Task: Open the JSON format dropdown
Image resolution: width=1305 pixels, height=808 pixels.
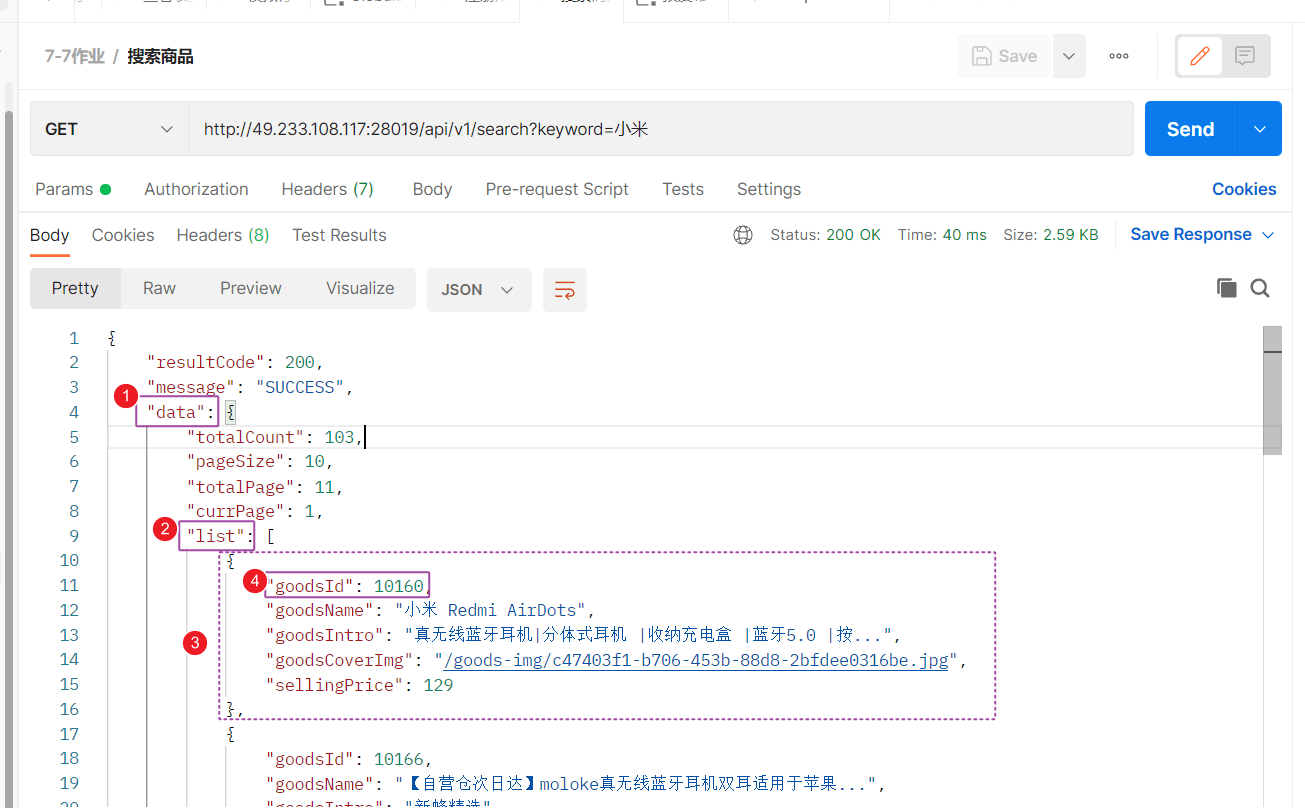Action: pos(478,290)
